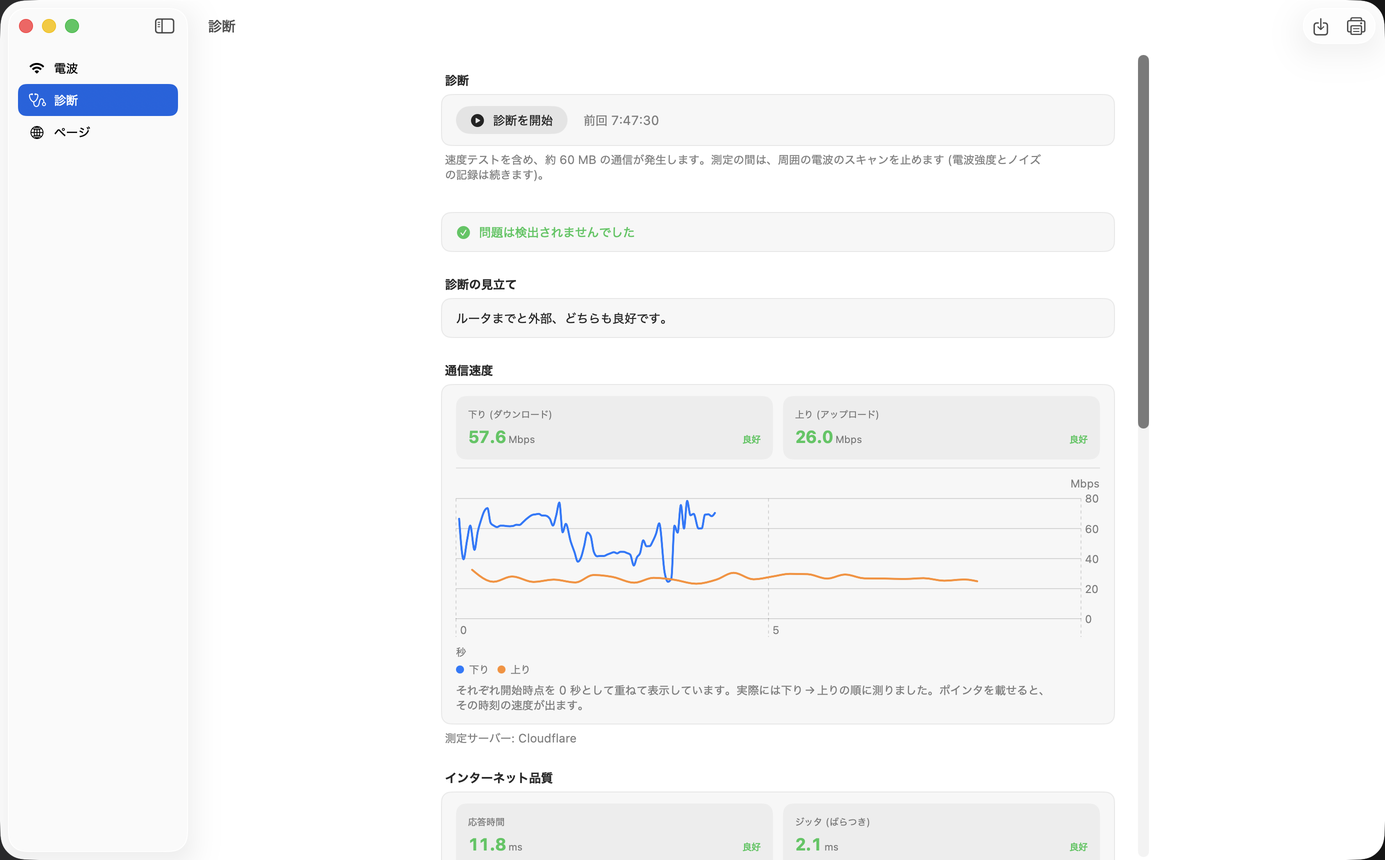Viewport: 1385px width, 860px height.
Task: Click the 下り (ダウンロード) speed card
Action: (x=614, y=428)
